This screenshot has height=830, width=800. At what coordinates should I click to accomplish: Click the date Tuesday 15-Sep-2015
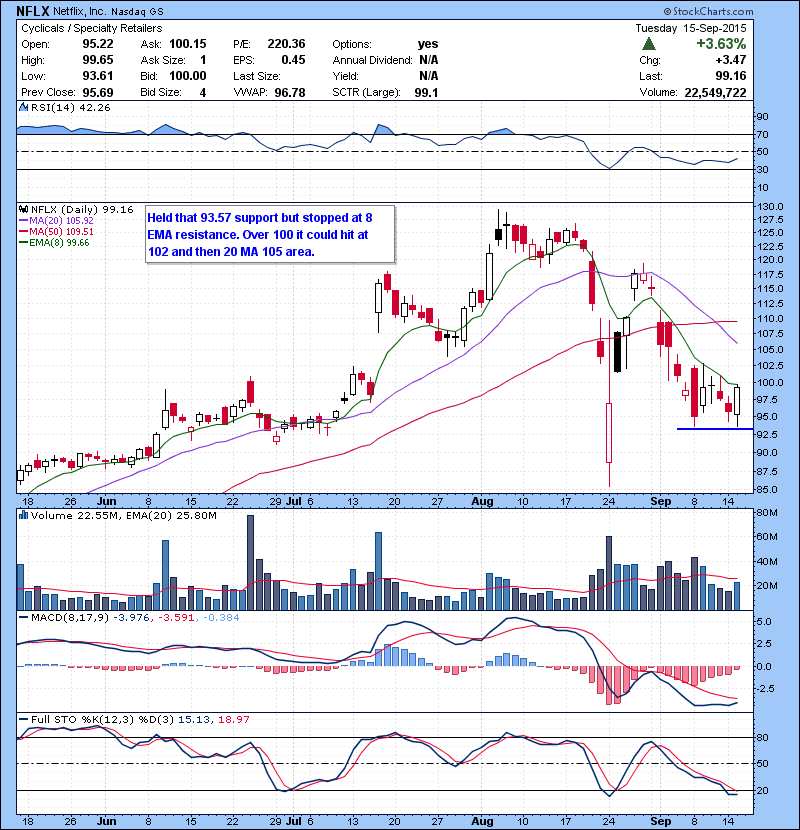pos(691,28)
